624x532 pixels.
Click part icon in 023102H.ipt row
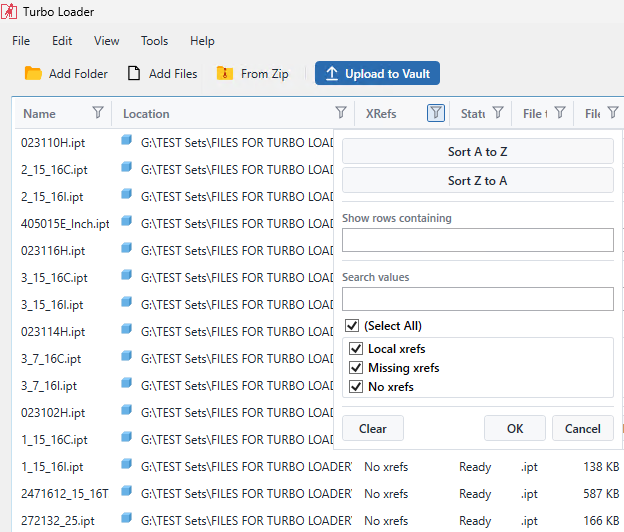tap(127, 410)
